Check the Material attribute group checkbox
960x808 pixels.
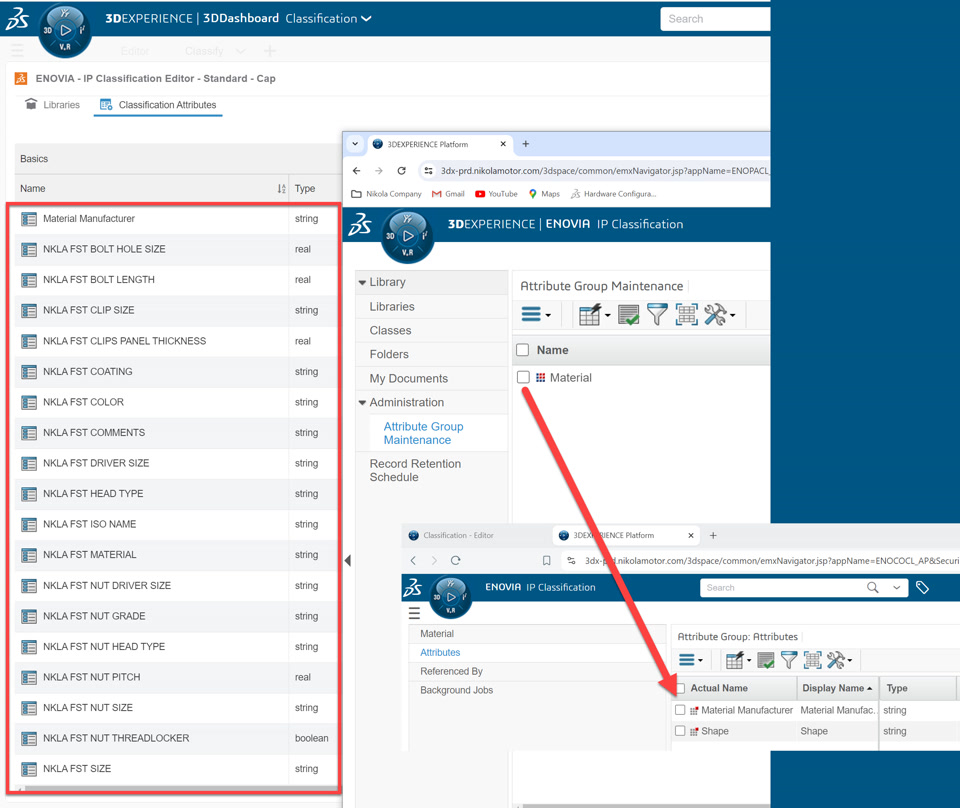pyautogui.click(x=523, y=377)
